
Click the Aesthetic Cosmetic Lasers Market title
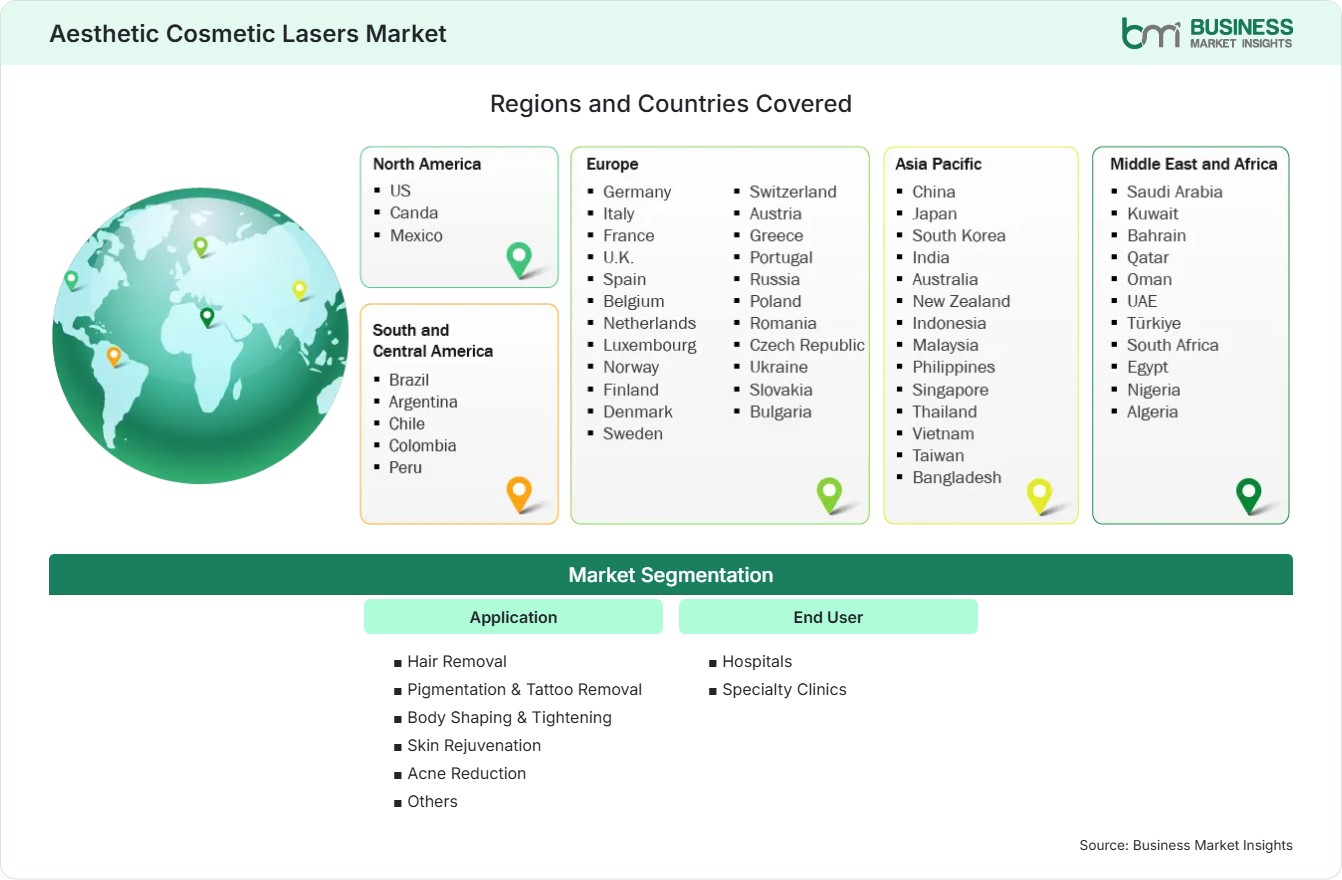[x=248, y=34]
